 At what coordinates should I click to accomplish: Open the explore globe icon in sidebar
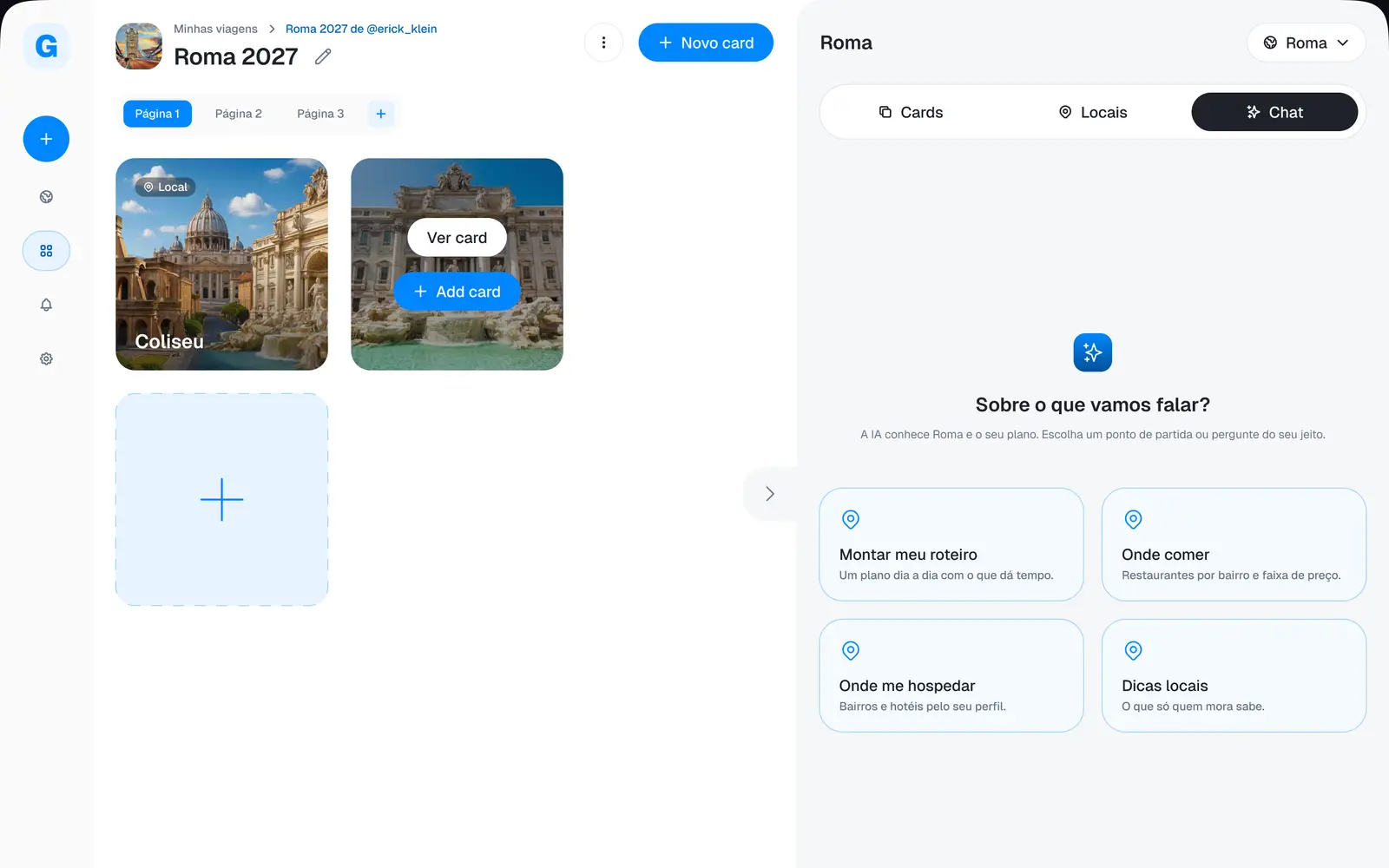46,197
